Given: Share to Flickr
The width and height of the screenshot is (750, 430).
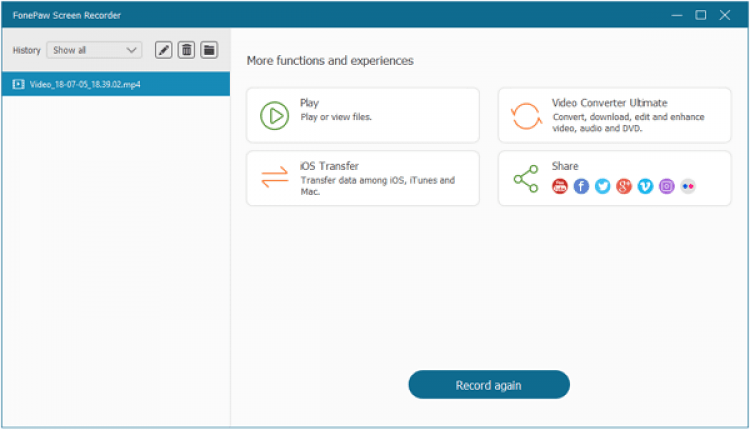Looking at the screenshot, I should [x=688, y=186].
